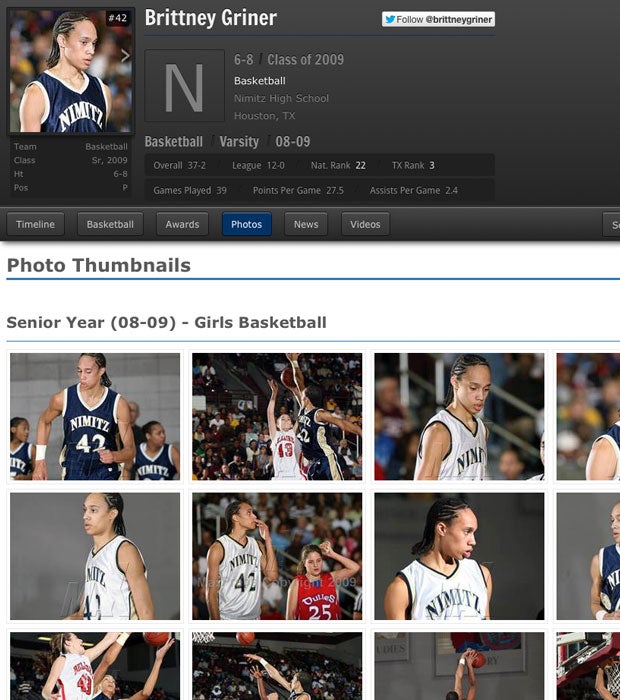Click the Twitter bird icon
This screenshot has width=620, height=700.
[390, 19]
